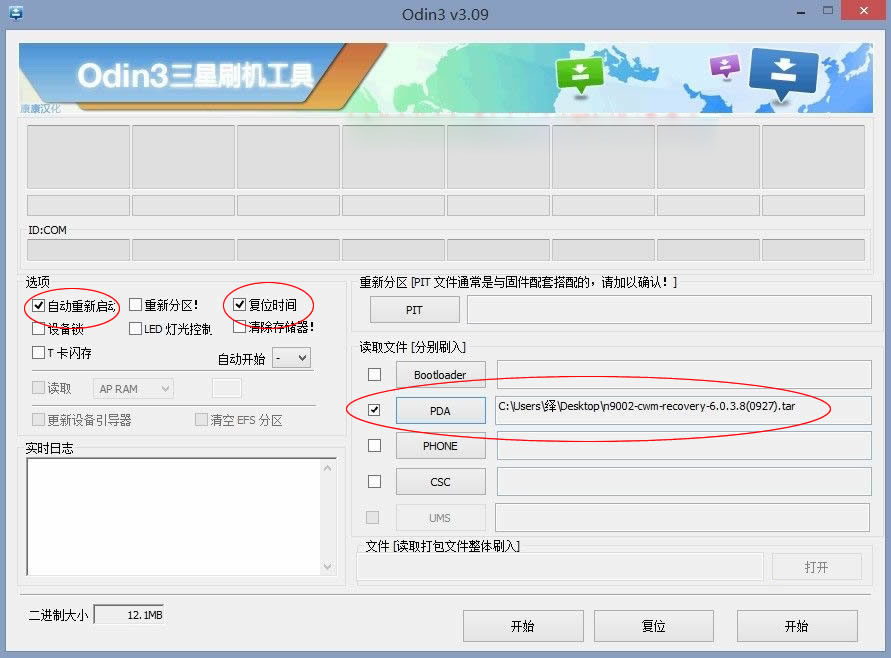The width and height of the screenshot is (891, 658).
Task: Enable the LED 灯光控制 checkbox
Action: click(x=135, y=328)
